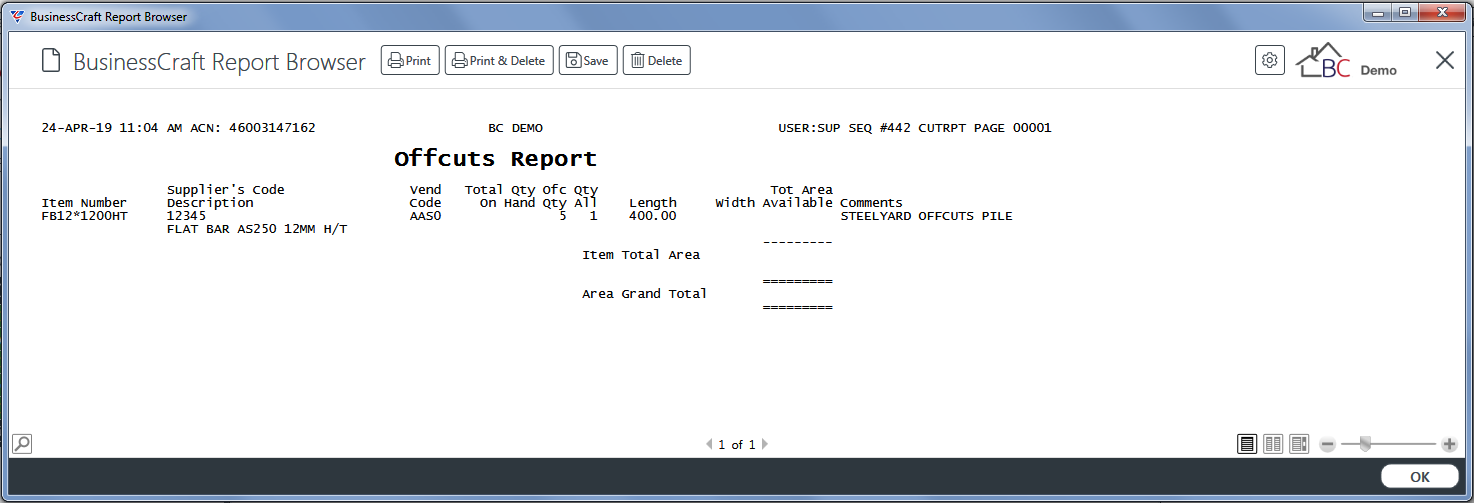Click length value 400.00
This screenshot has width=1474, height=503.
tap(653, 216)
